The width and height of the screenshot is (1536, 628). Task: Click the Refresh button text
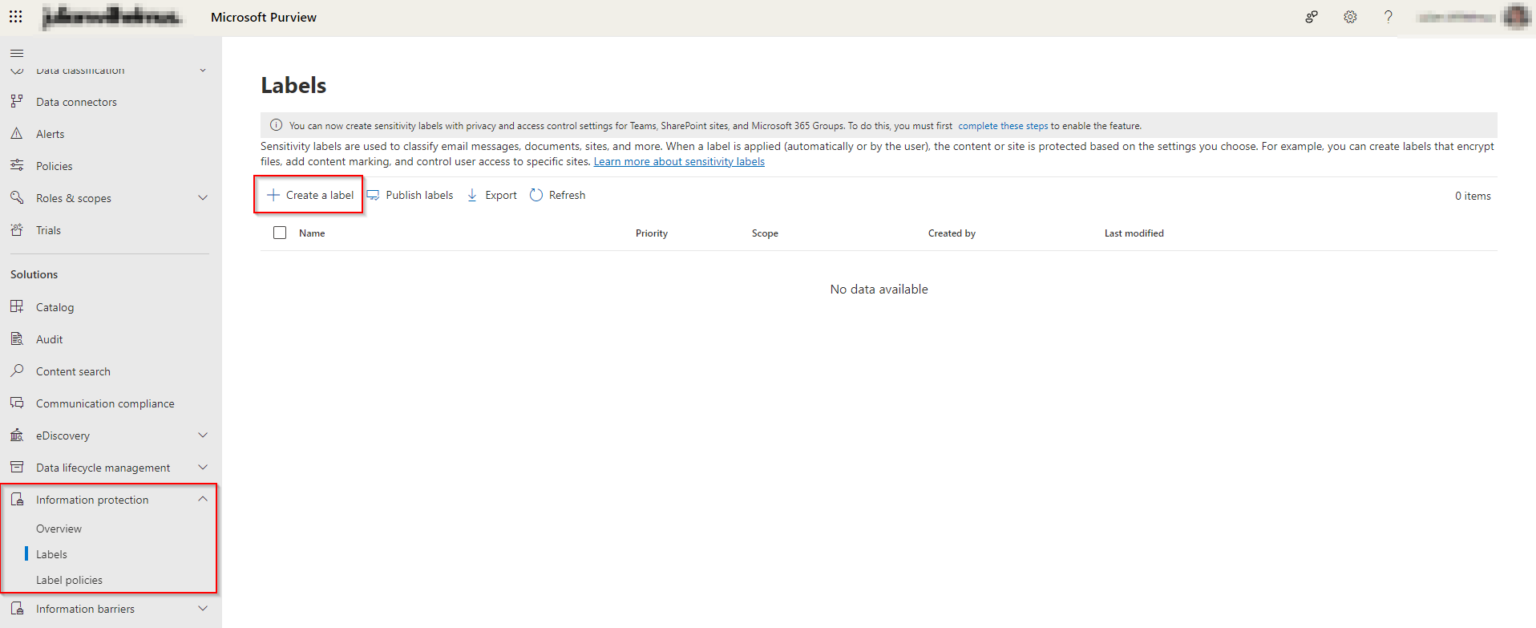[567, 195]
